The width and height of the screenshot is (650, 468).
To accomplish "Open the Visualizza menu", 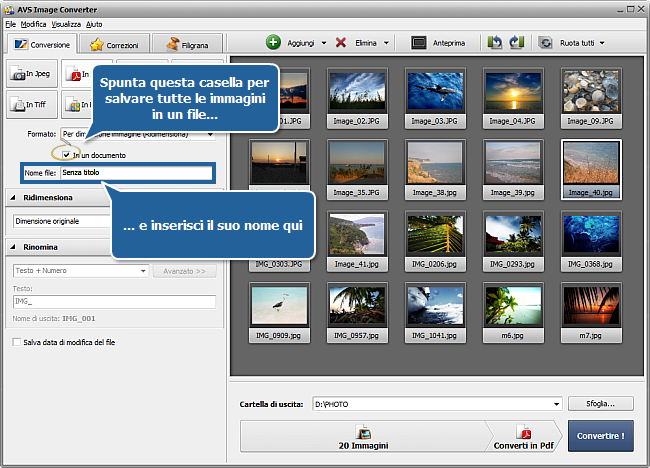I will point(66,22).
